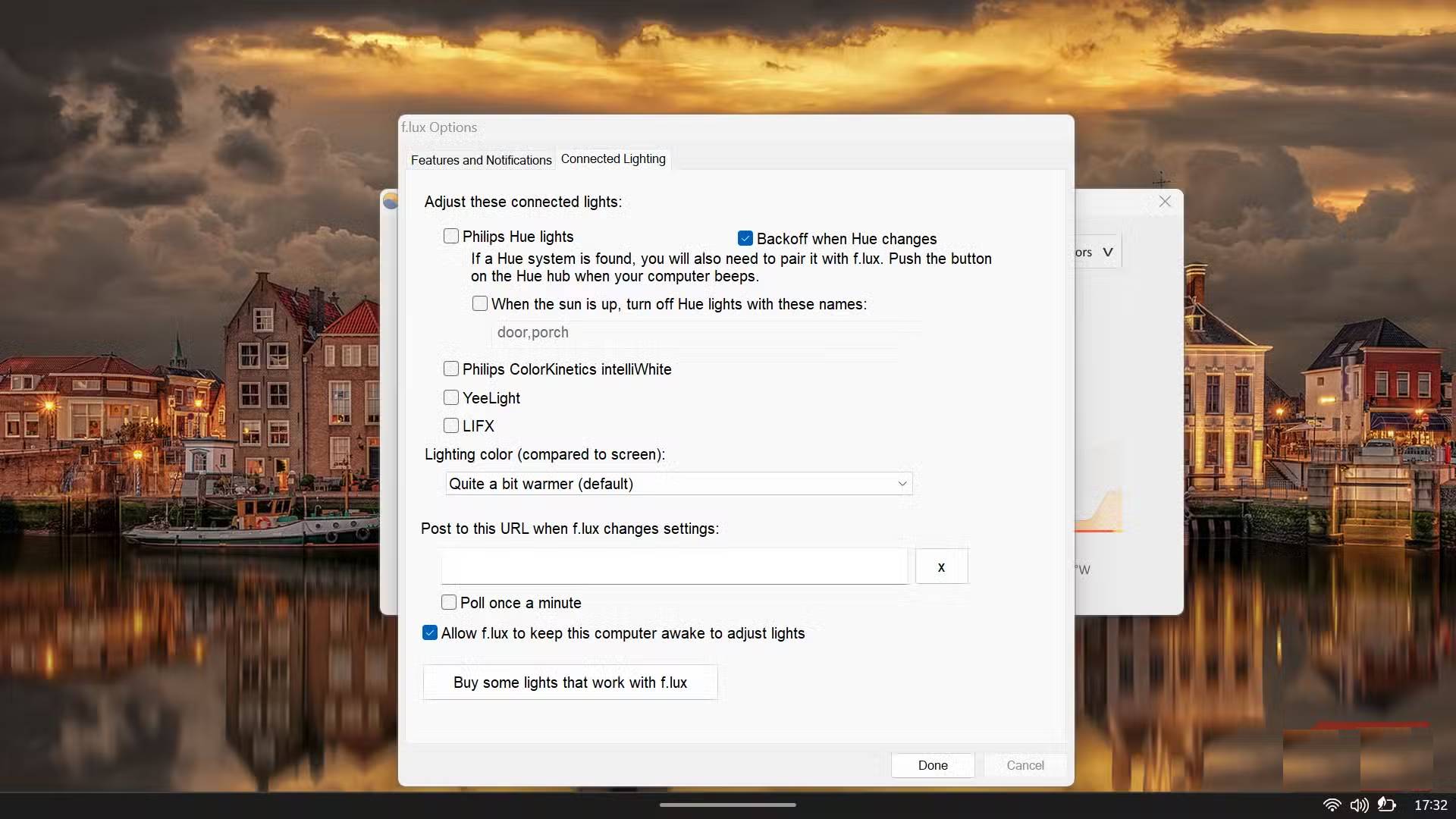Viewport: 1456px width, 819px height.
Task: Enable the LIFX checkbox
Action: coord(451,425)
